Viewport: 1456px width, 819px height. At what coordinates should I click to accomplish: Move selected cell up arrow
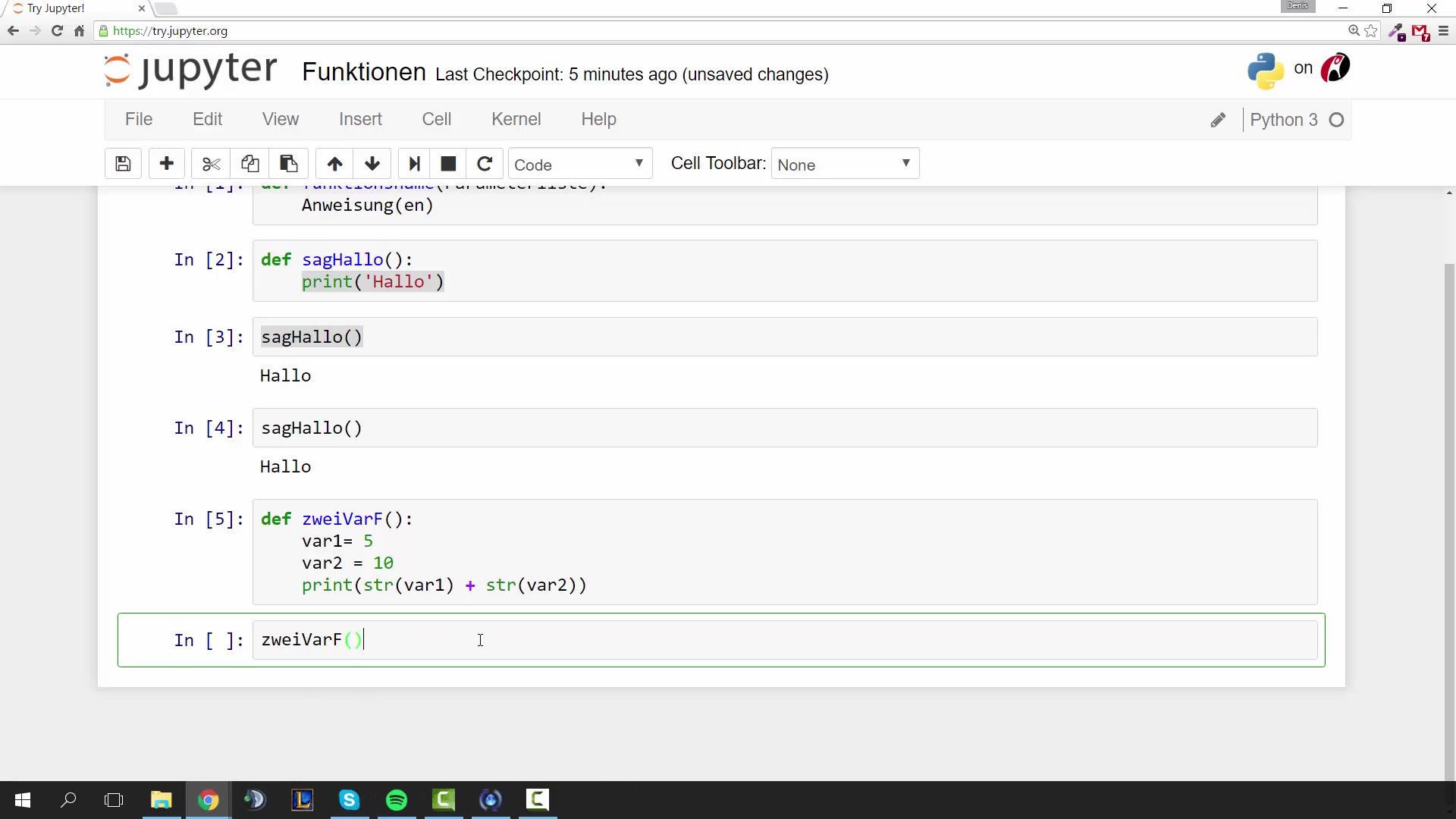[334, 164]
